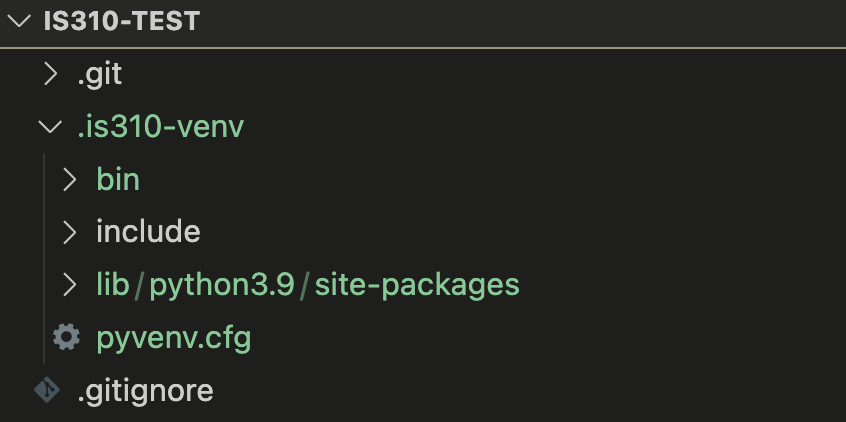Viewport: 846px width, 422px height.
Task: Expand the bin folder arrow
Action: 69,180
